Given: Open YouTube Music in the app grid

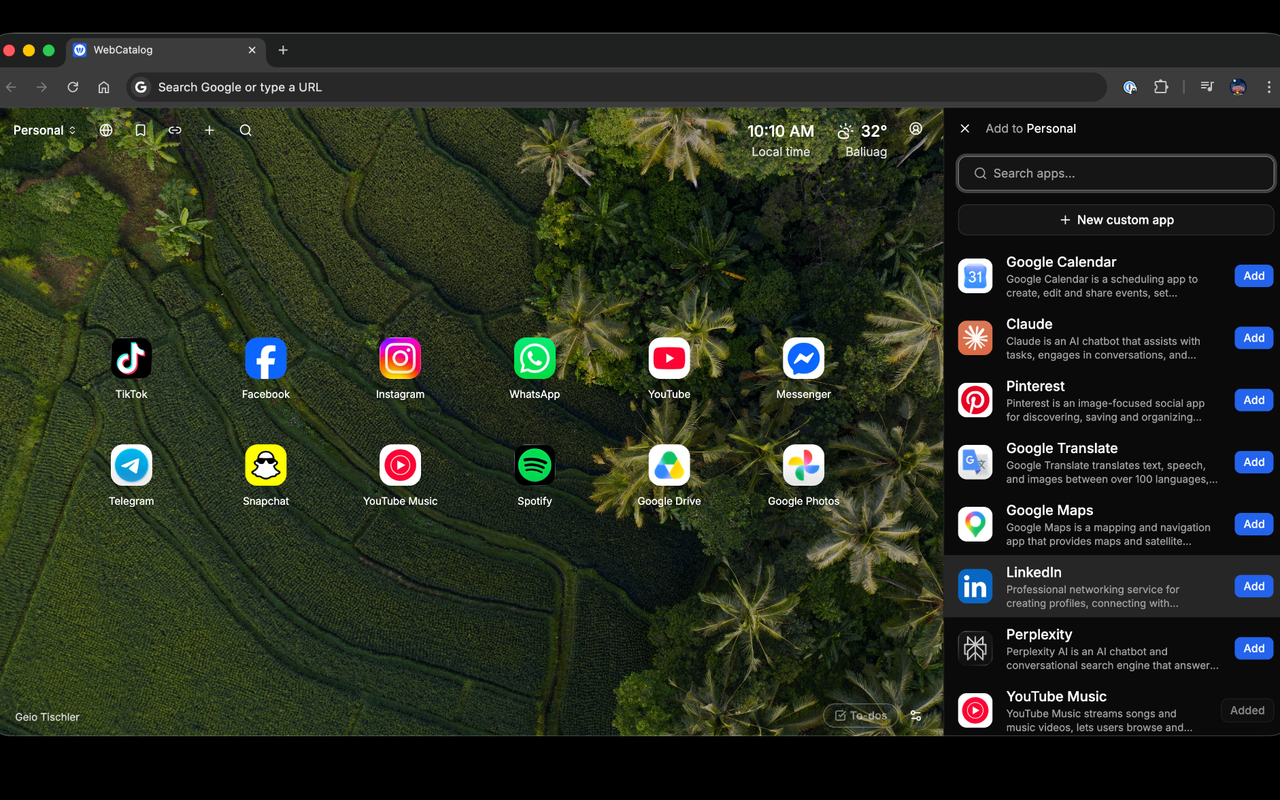Looking at the screenshot, I should (400, 466).
